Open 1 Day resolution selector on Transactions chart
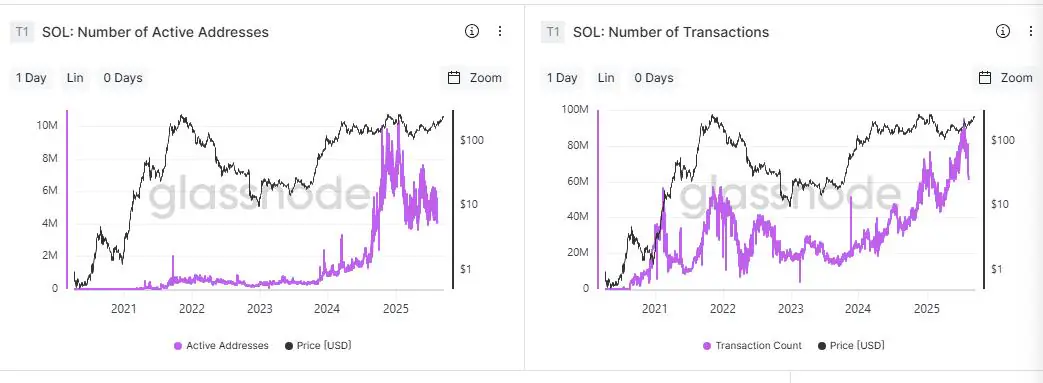Screen dimensions: 1043x383 (562, 78)
